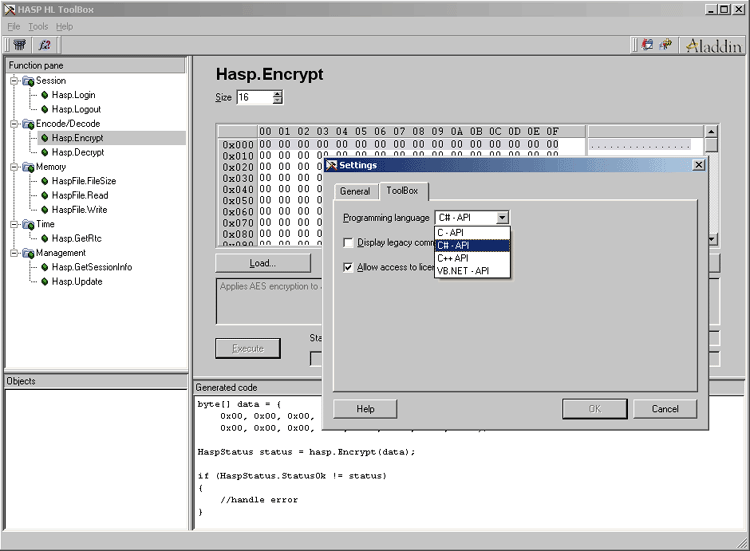
Task: Click the Aladdin logo
Action: (713, 46)
